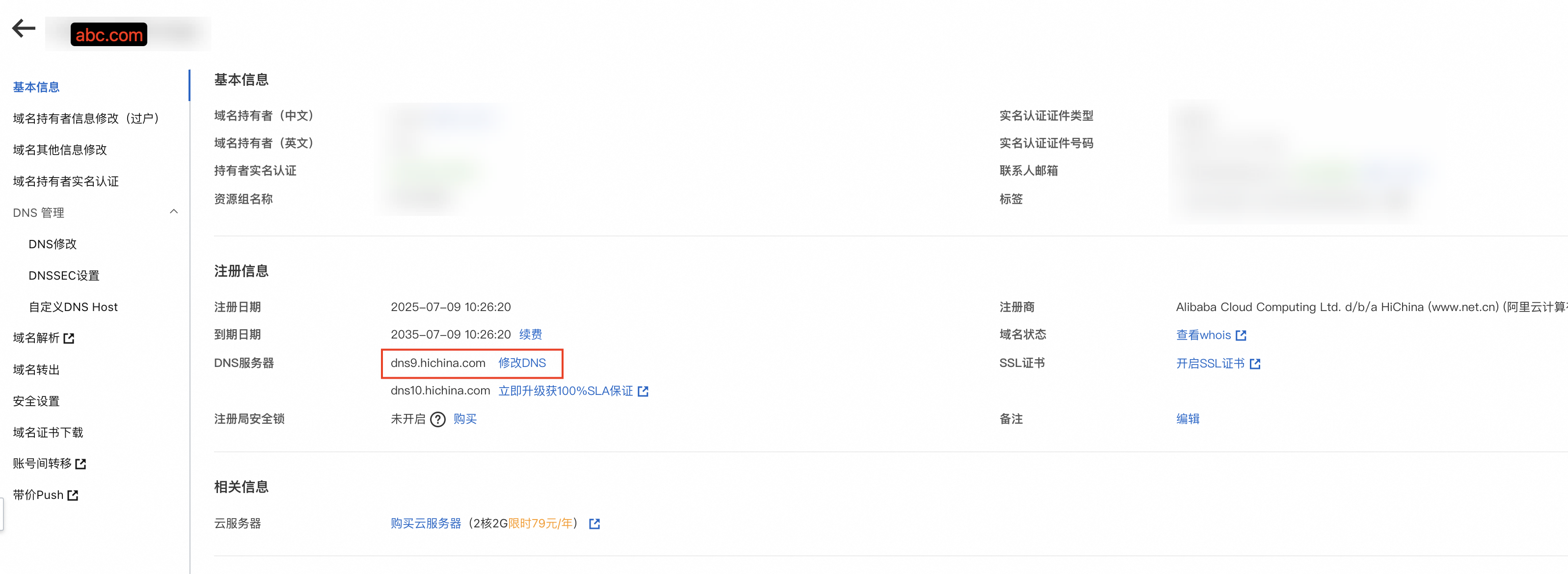Select 基本信息 in the sidebar
The width and height of the screenshot is (1568, 574).
[36, 87]
